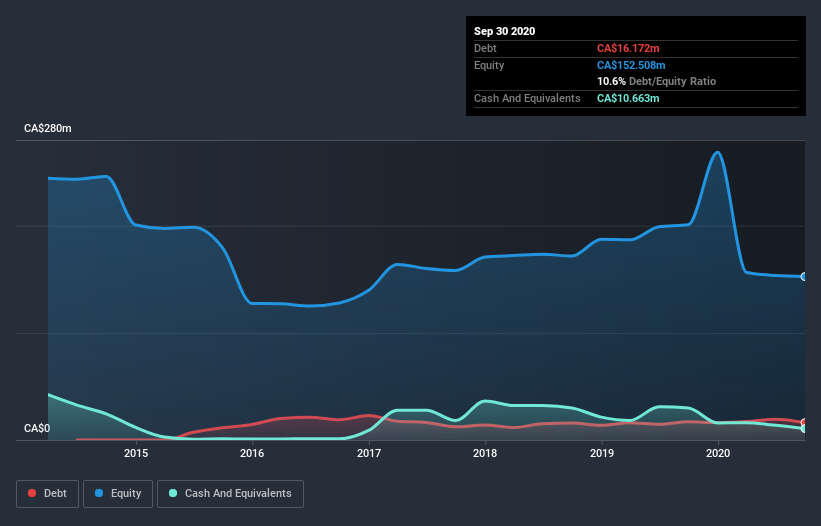Click the 2020 x-axis label
821x526 pixels.
[718, 453]
